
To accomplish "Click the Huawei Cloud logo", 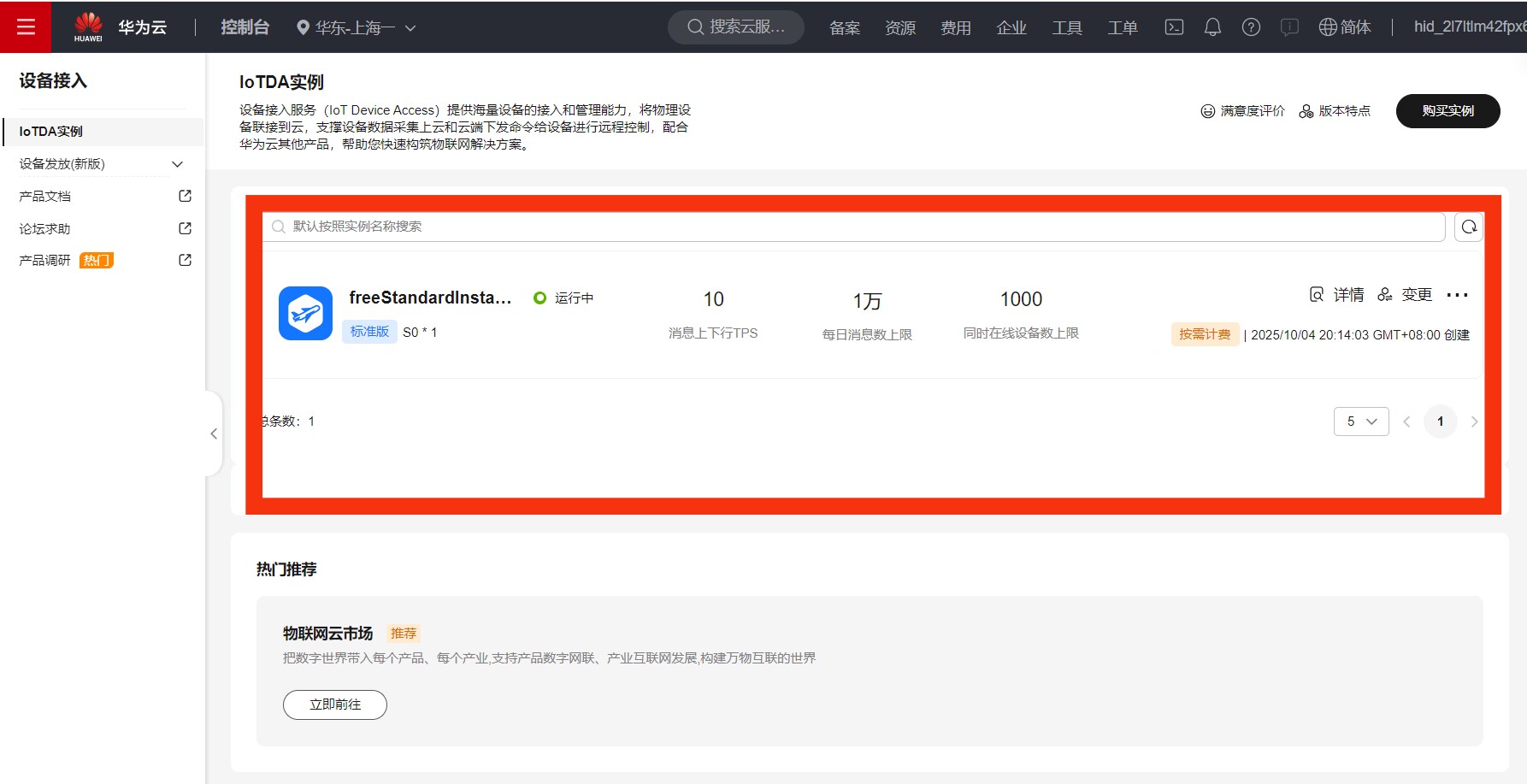I will (x=120, y=27).
